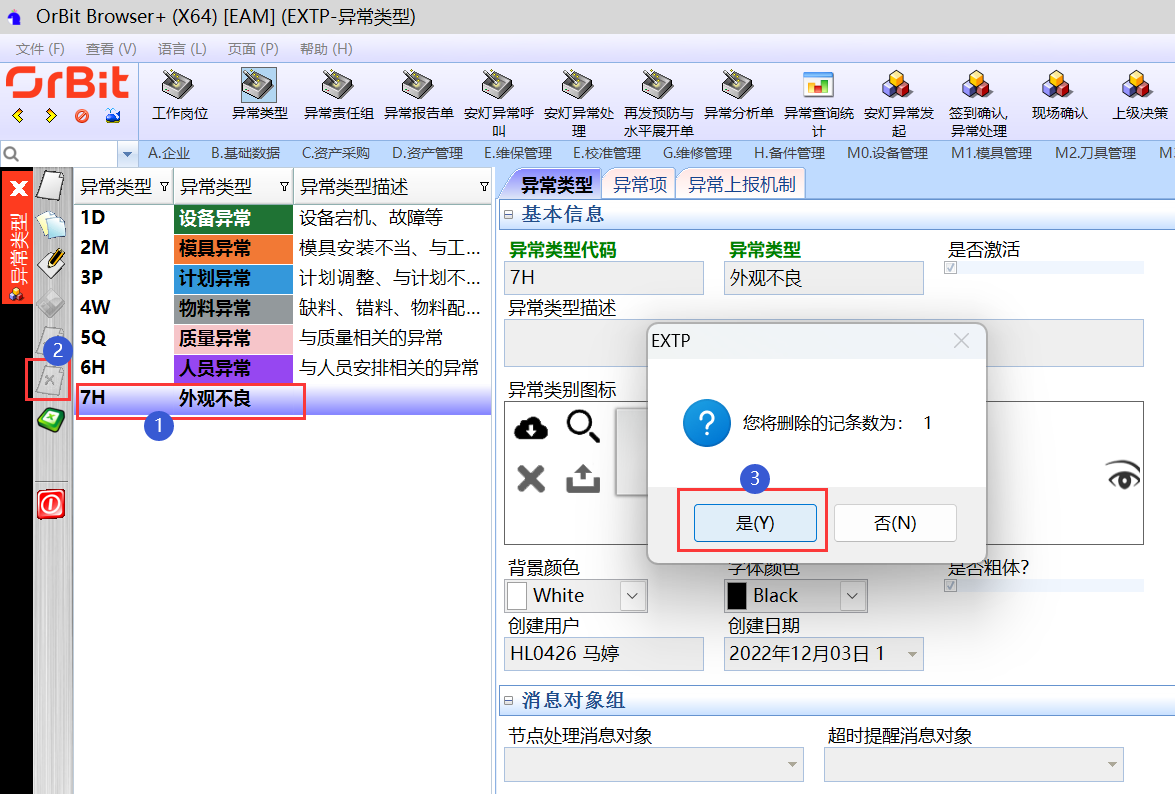Click the red power icon in sidebar

click(x=51, y=504)
